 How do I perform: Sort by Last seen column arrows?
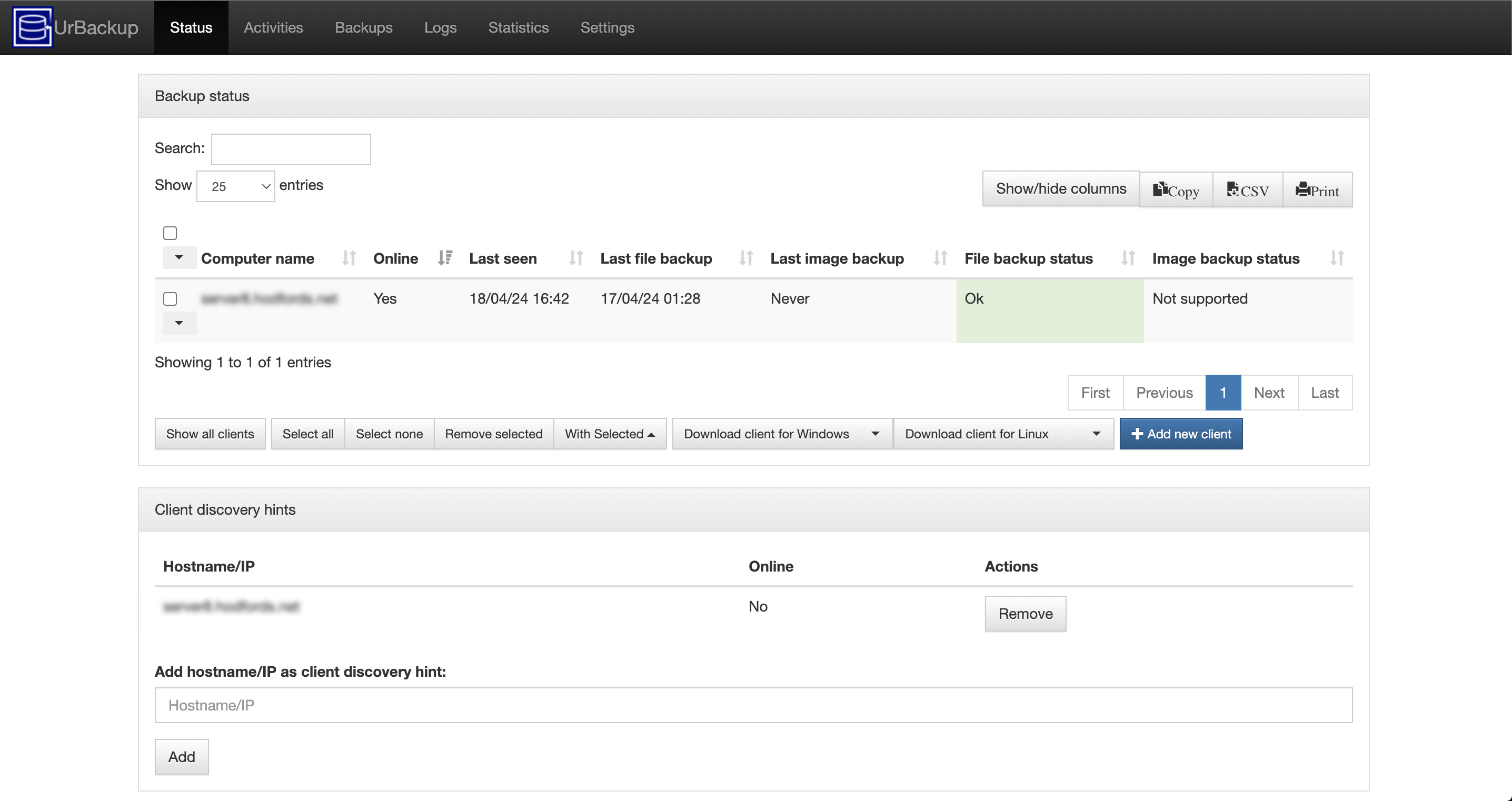click(x=576, y=258)
